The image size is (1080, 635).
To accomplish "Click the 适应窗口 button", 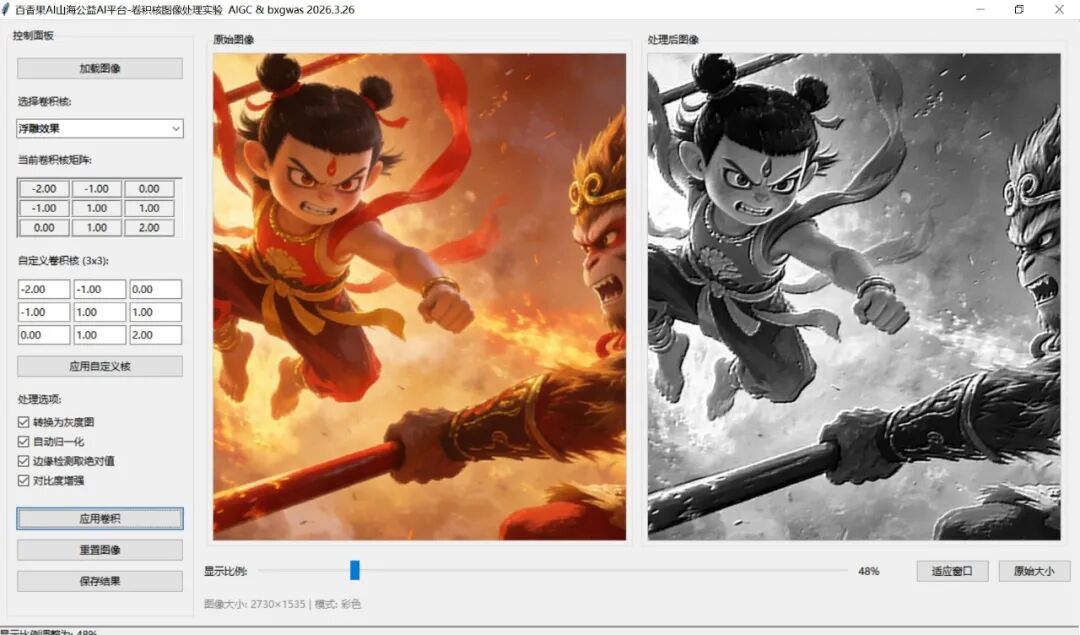I will [x=952, y=571].
